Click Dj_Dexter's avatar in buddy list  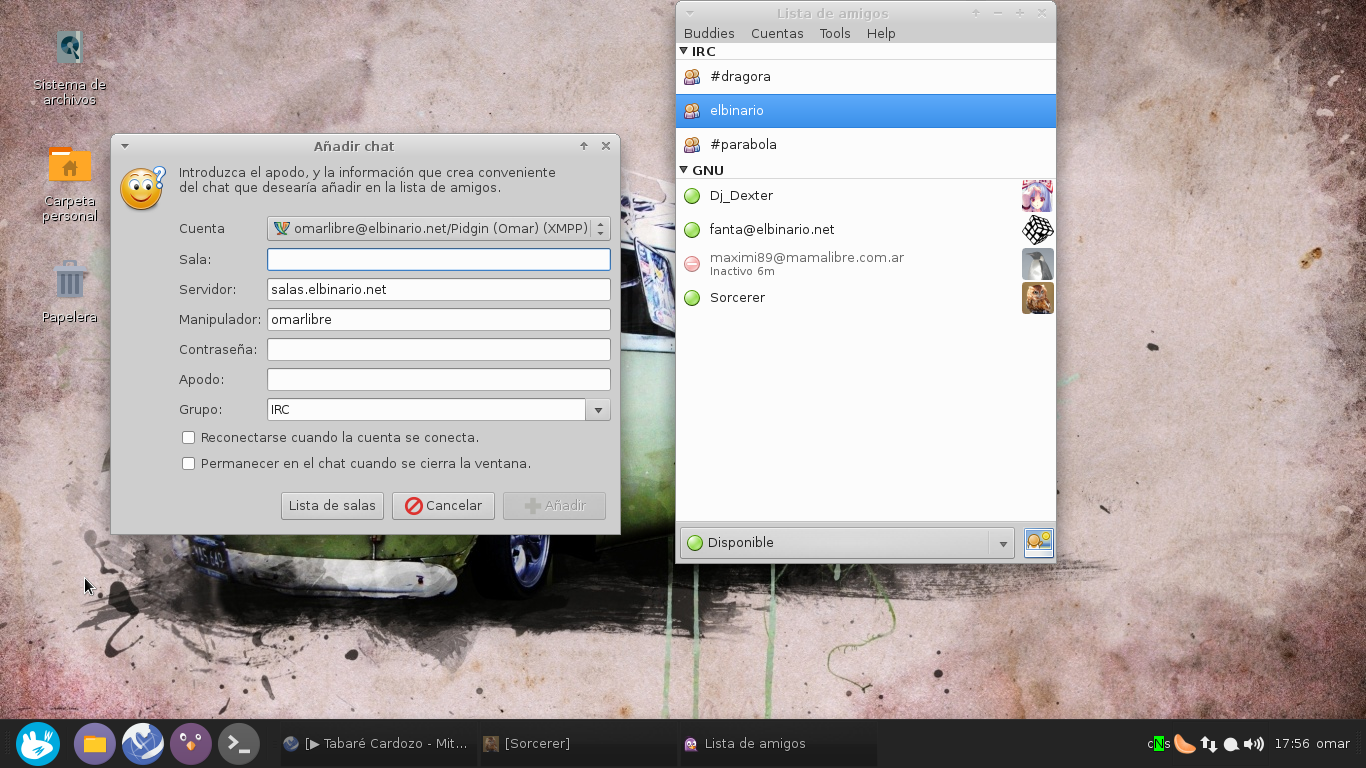click(x=1038, y=196)
